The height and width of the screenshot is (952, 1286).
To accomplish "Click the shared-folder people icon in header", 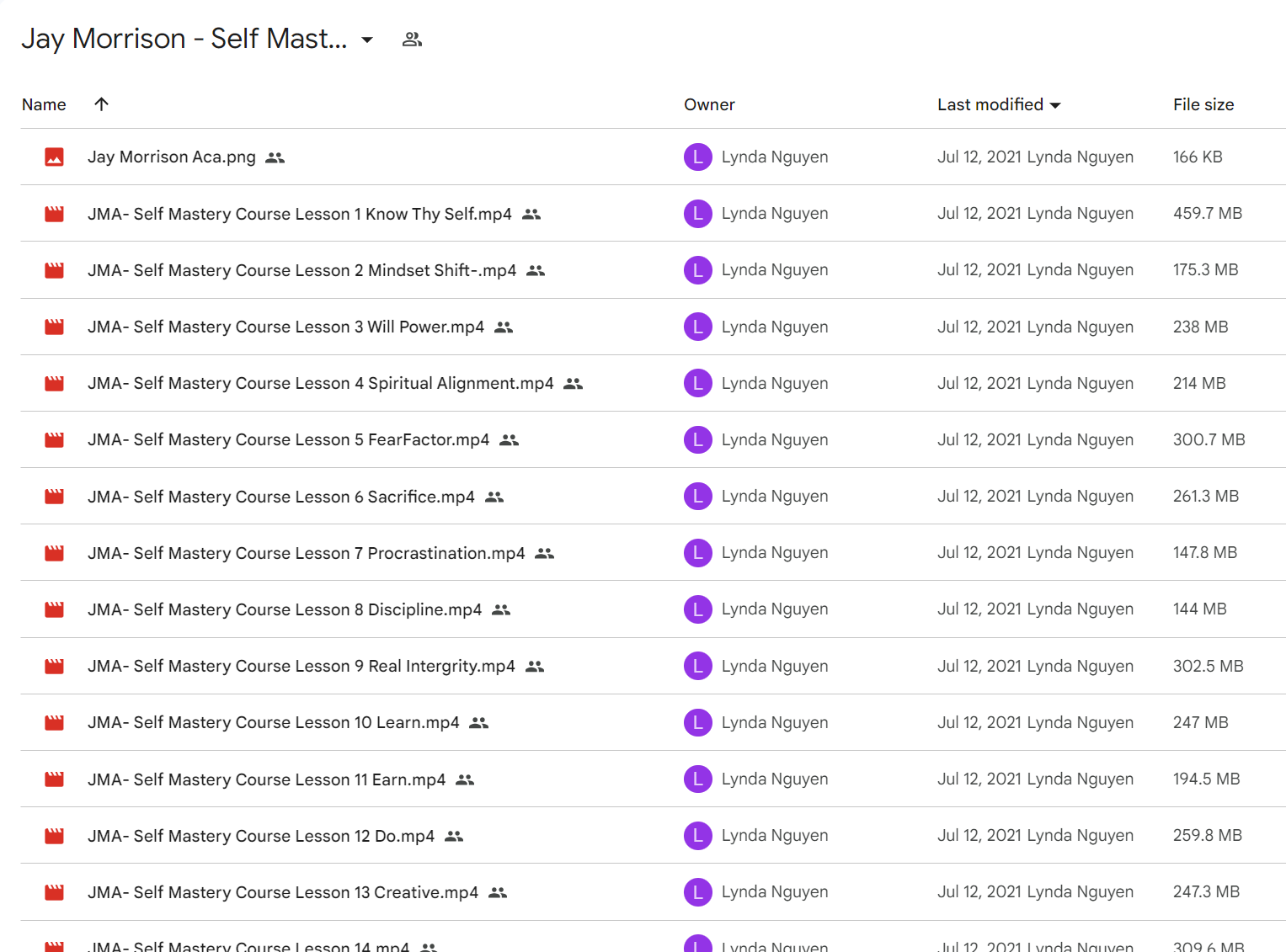I will 412,40.
